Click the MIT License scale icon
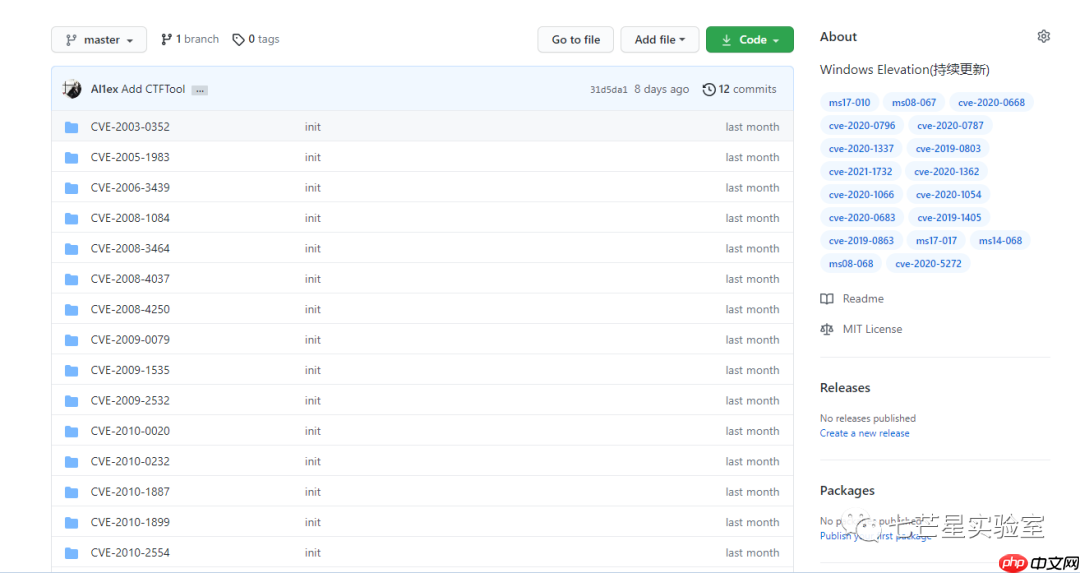This screenshot has height=573, width=1080. pos(827,329)
